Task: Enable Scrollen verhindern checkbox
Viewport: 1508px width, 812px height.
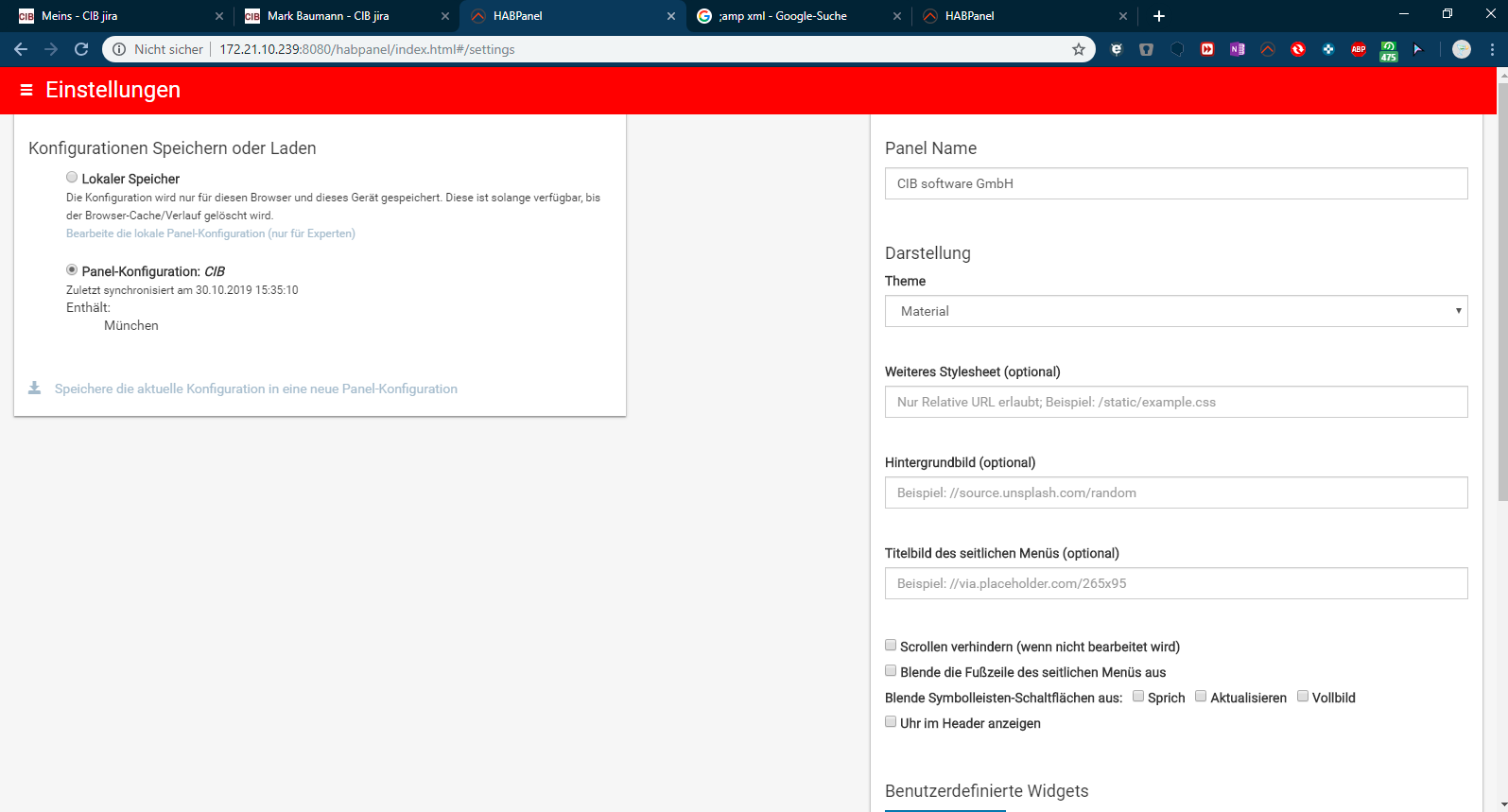Action: [891, 645]
